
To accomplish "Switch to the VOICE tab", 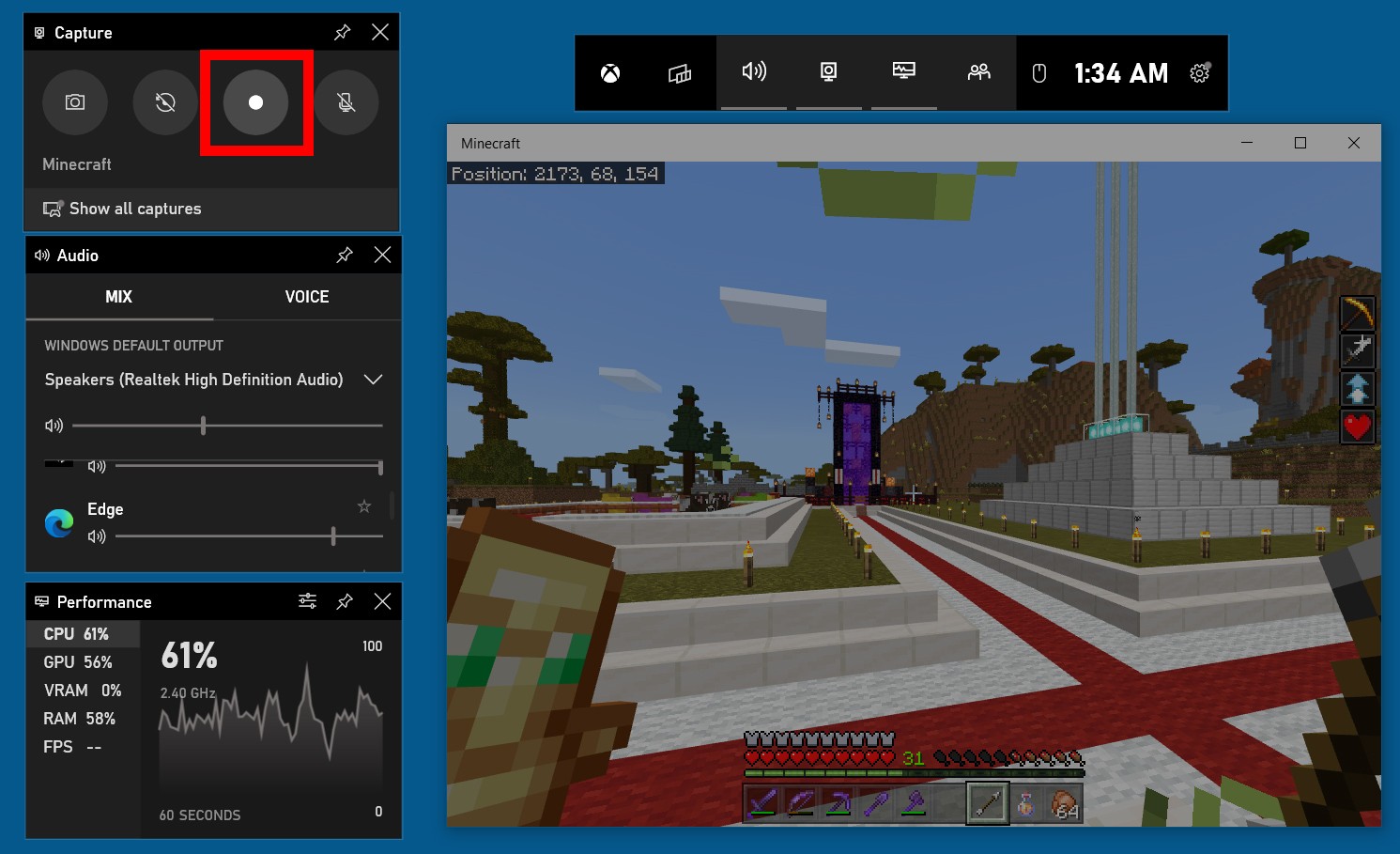I will click(307, 297).
